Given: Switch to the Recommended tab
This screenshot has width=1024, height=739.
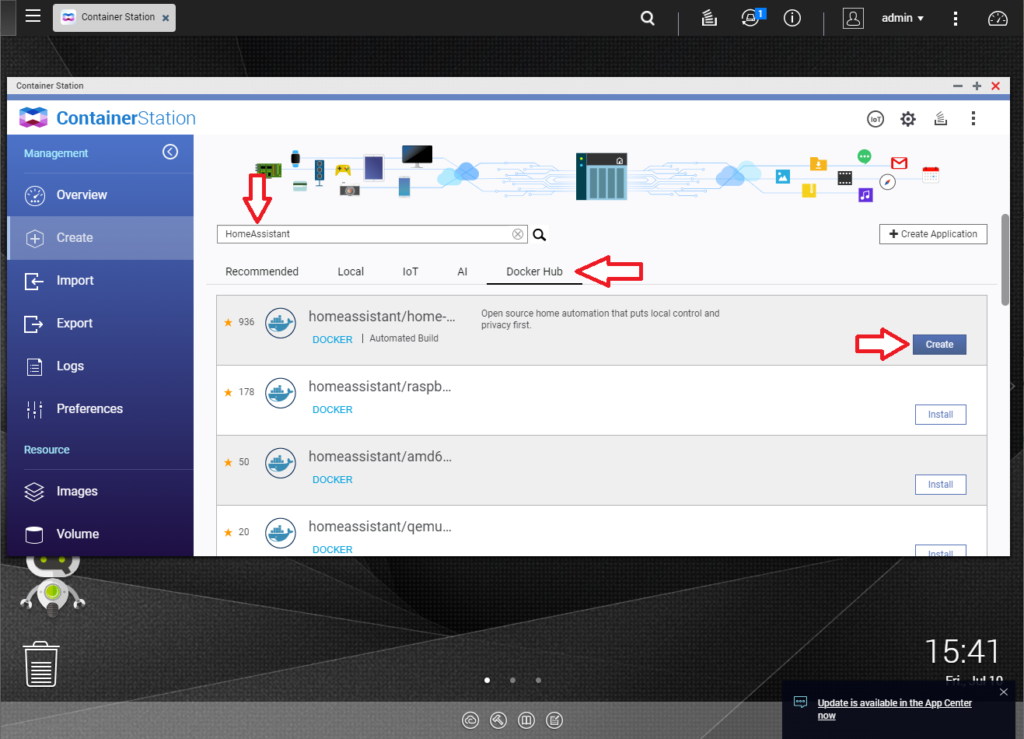Looking at the screenshot, I should click(x=262, y=272).
